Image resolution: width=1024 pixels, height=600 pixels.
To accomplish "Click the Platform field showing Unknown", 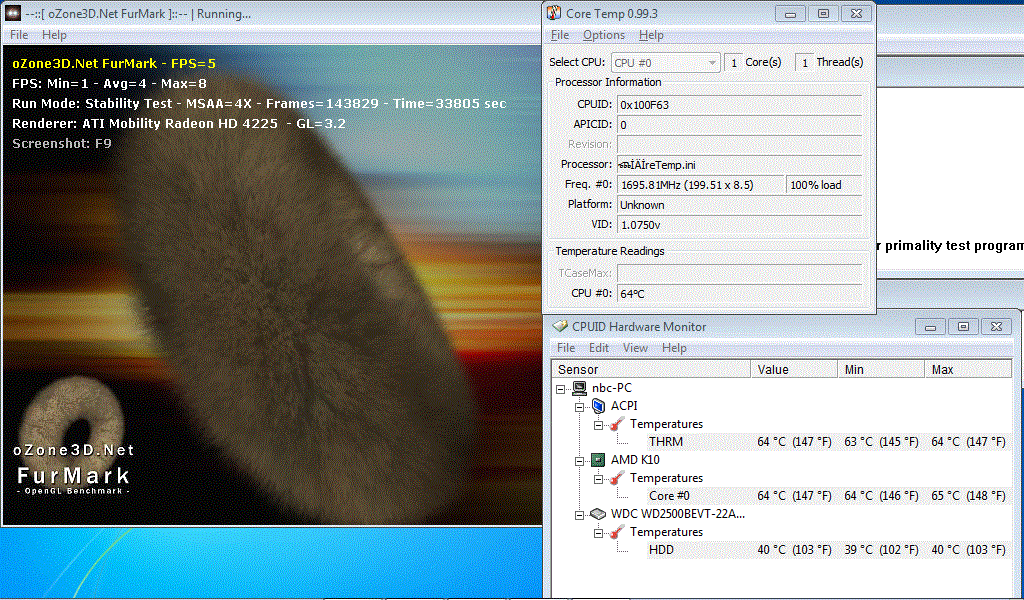I will click(739, 205).
